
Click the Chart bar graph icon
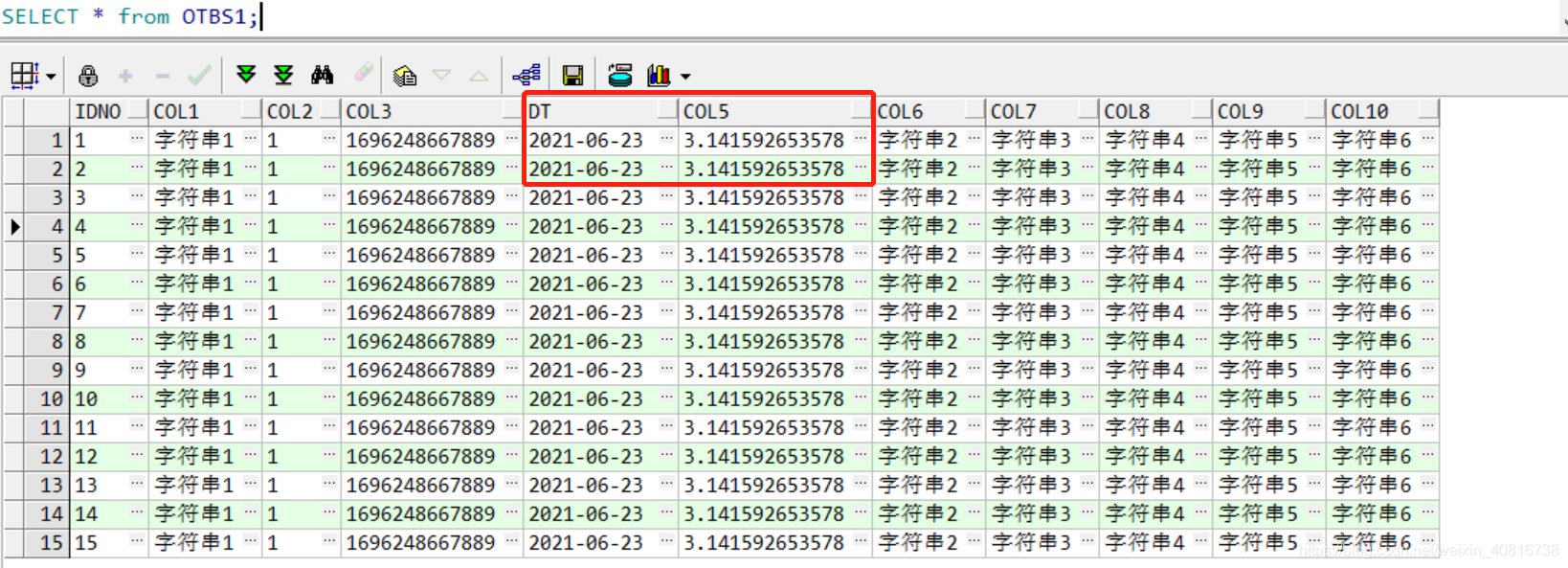tap(660, 75)
